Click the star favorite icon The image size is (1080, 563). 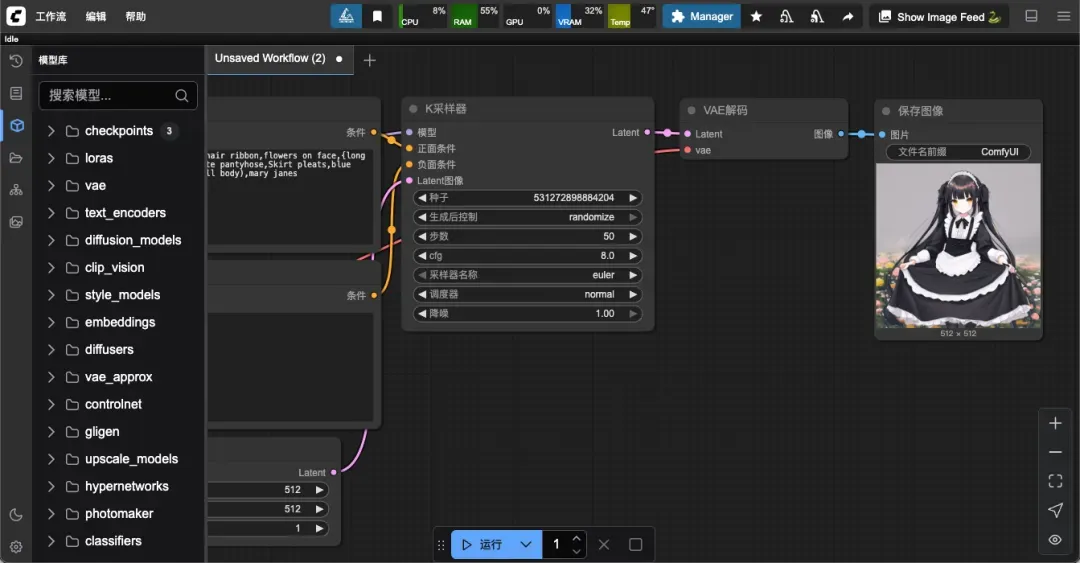coord(756,17)
